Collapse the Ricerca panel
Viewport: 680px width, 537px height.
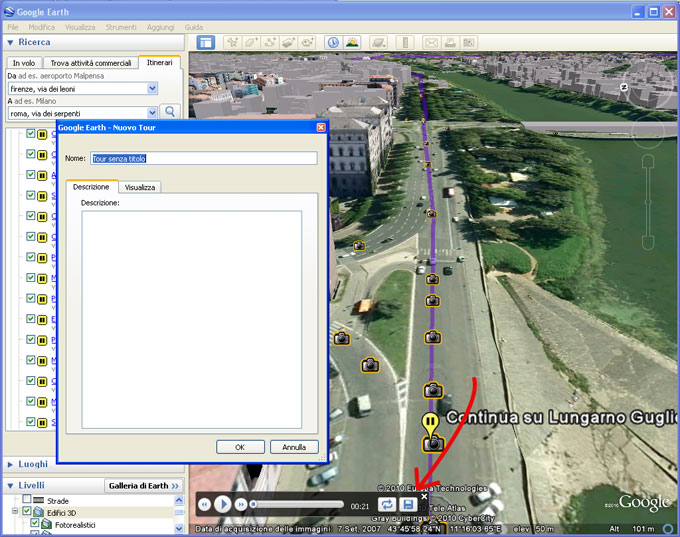(x=10, y=43)
